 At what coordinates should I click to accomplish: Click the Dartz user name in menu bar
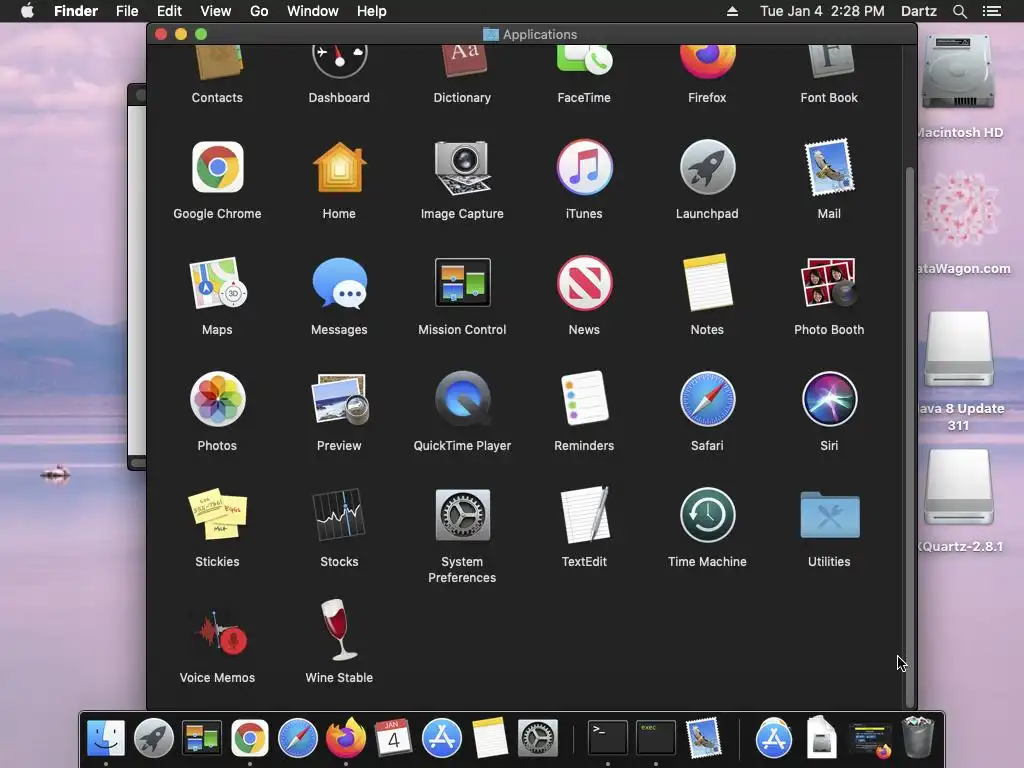coord(918,11)
